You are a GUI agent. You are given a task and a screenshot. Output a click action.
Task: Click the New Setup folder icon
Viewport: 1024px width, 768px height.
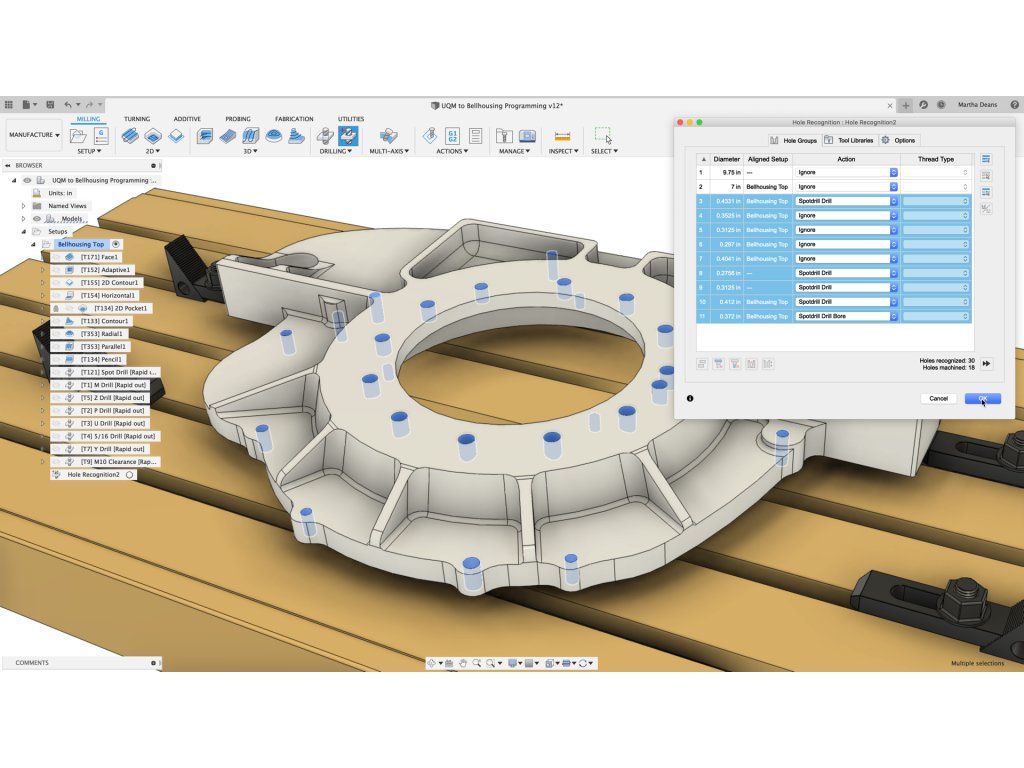tap(78, 136)
